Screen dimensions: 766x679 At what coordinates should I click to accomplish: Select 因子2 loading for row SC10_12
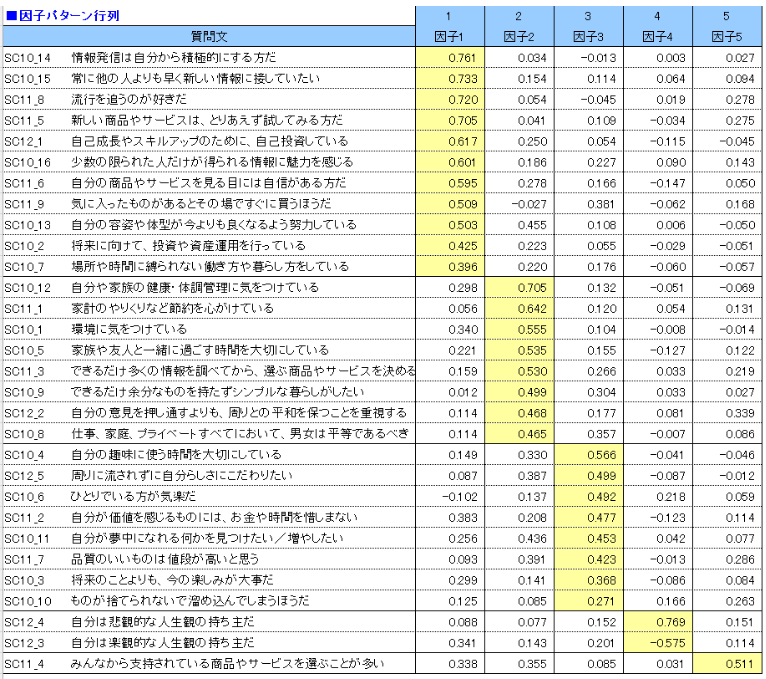(x=518, y=288)
